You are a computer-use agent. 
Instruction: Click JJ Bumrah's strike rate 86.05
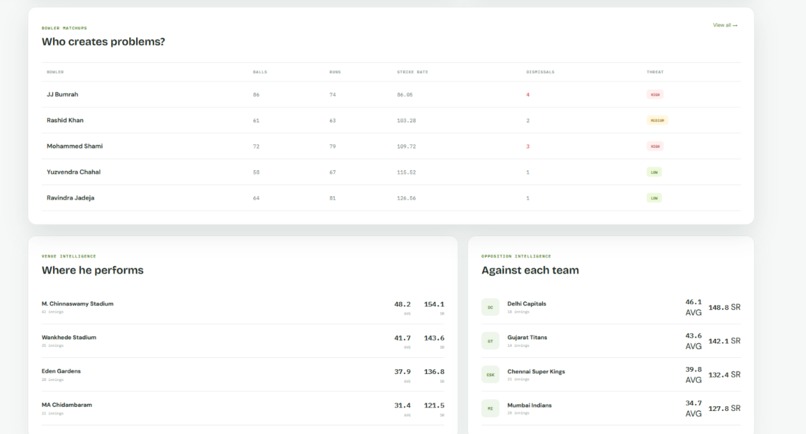tap(405, 95)
